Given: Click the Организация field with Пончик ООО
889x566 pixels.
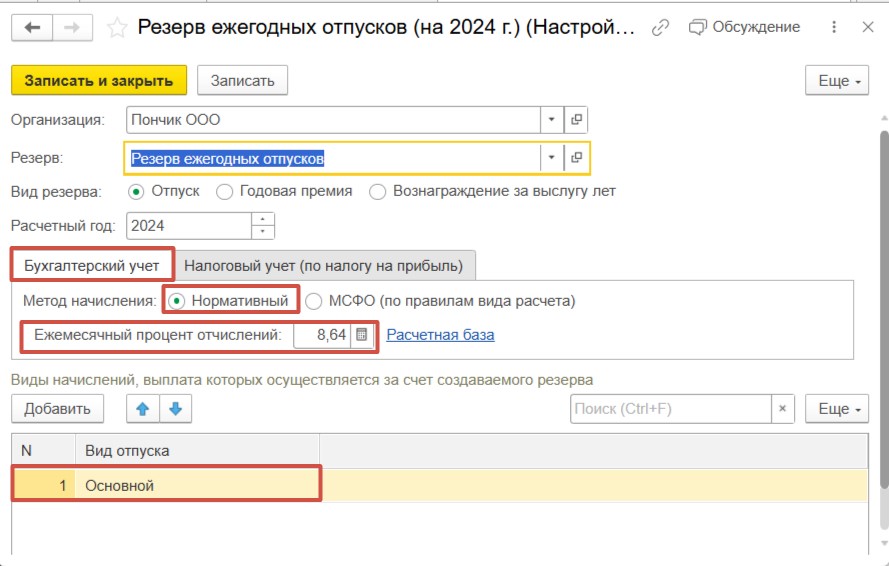Looking at the screenshot, I should [333, 120].
